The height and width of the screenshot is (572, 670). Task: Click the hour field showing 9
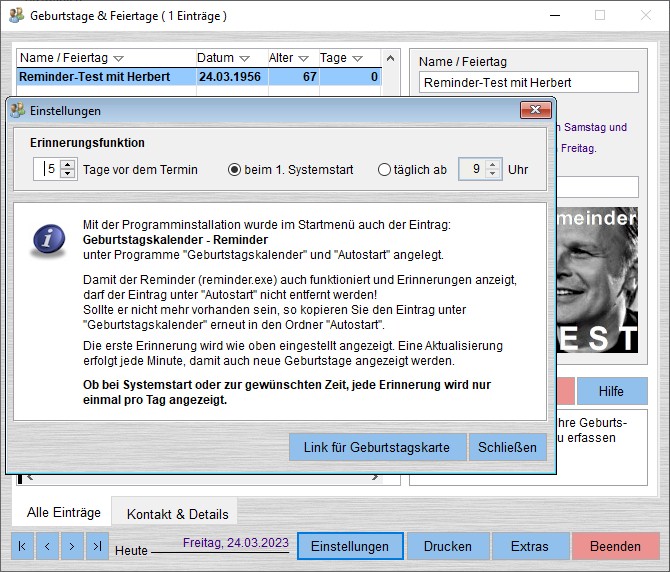pyautogui.click(x=472, y=169)
